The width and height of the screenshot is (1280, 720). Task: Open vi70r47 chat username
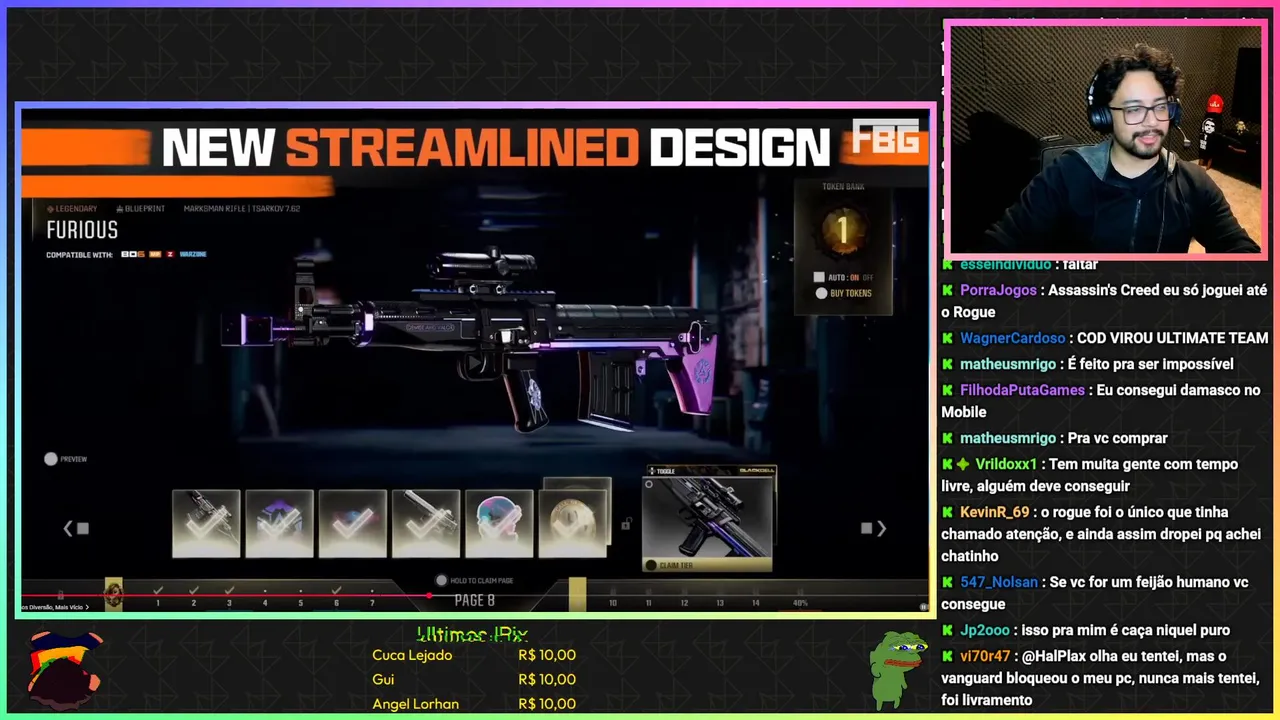coord(984,656)
